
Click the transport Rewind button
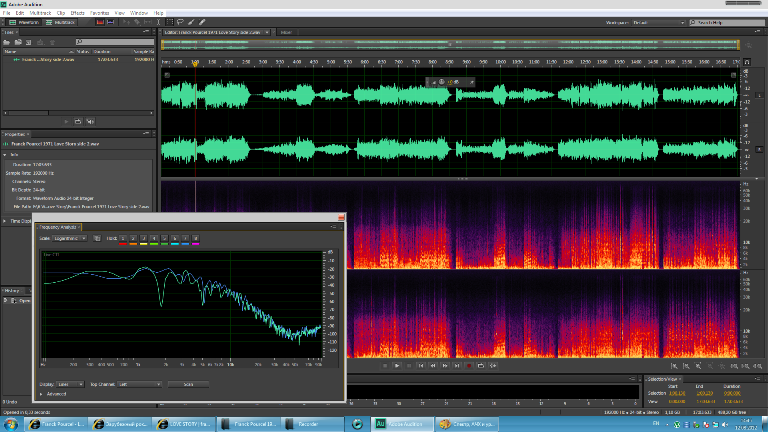pyautogui.click(x=433, y=366)
